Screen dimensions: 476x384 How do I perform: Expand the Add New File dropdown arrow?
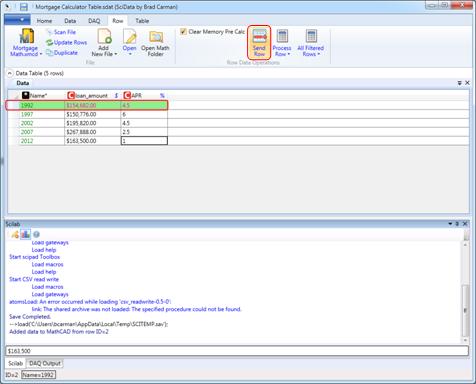tap(116, 54)
